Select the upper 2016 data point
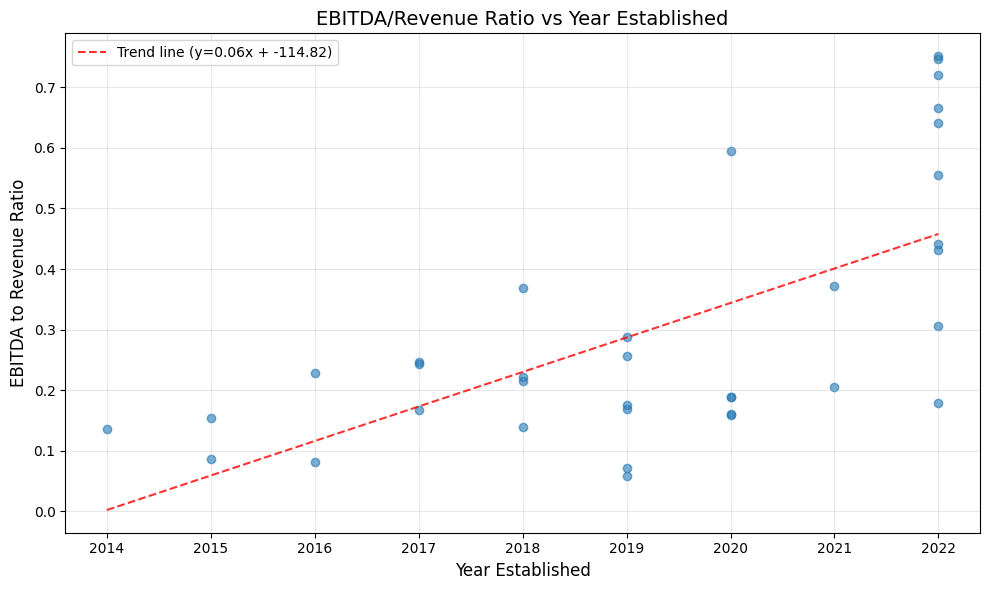 pyautogui.click(x=315, y=373)
